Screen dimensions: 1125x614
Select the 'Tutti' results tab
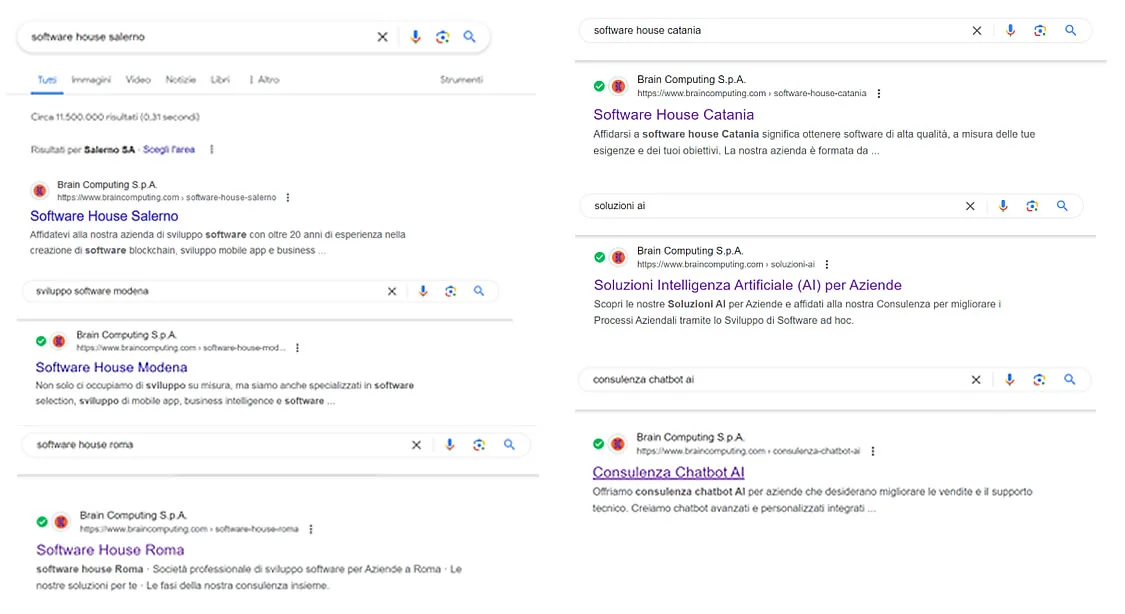click(x=47, y=80)
